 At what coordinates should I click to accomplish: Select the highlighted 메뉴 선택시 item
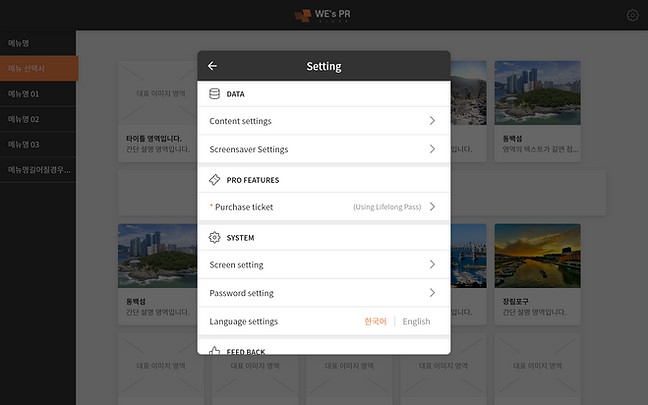pos(39,69)
